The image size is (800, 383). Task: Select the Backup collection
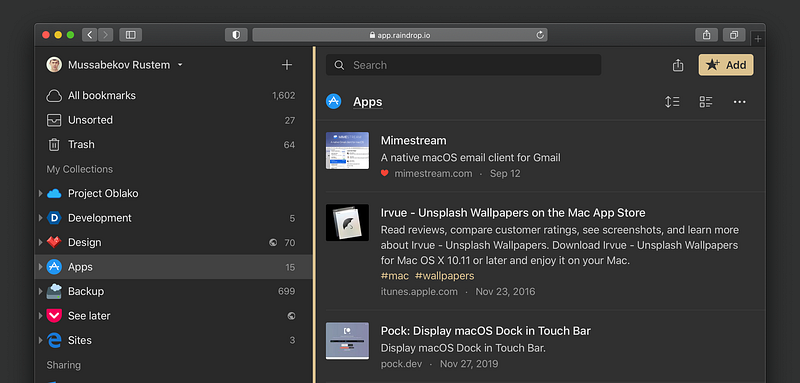(173, 291)
